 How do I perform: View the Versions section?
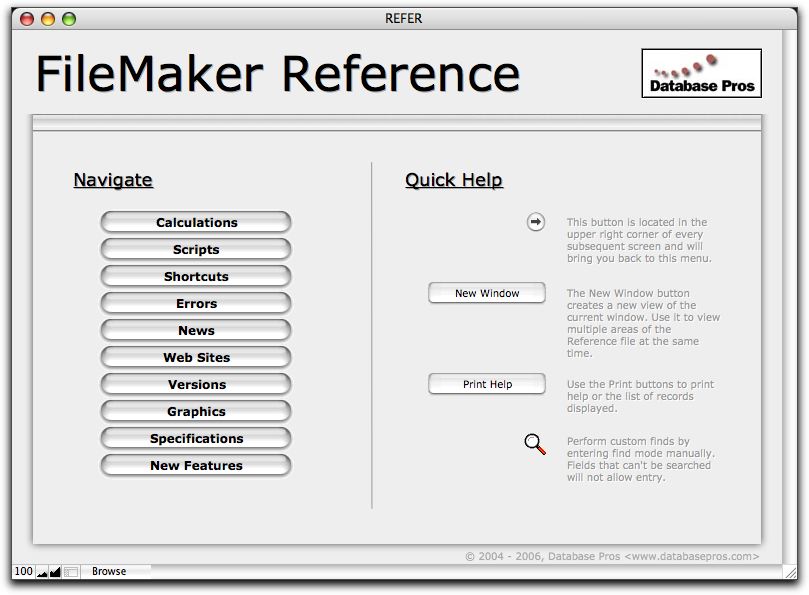[x=196, y=384]
